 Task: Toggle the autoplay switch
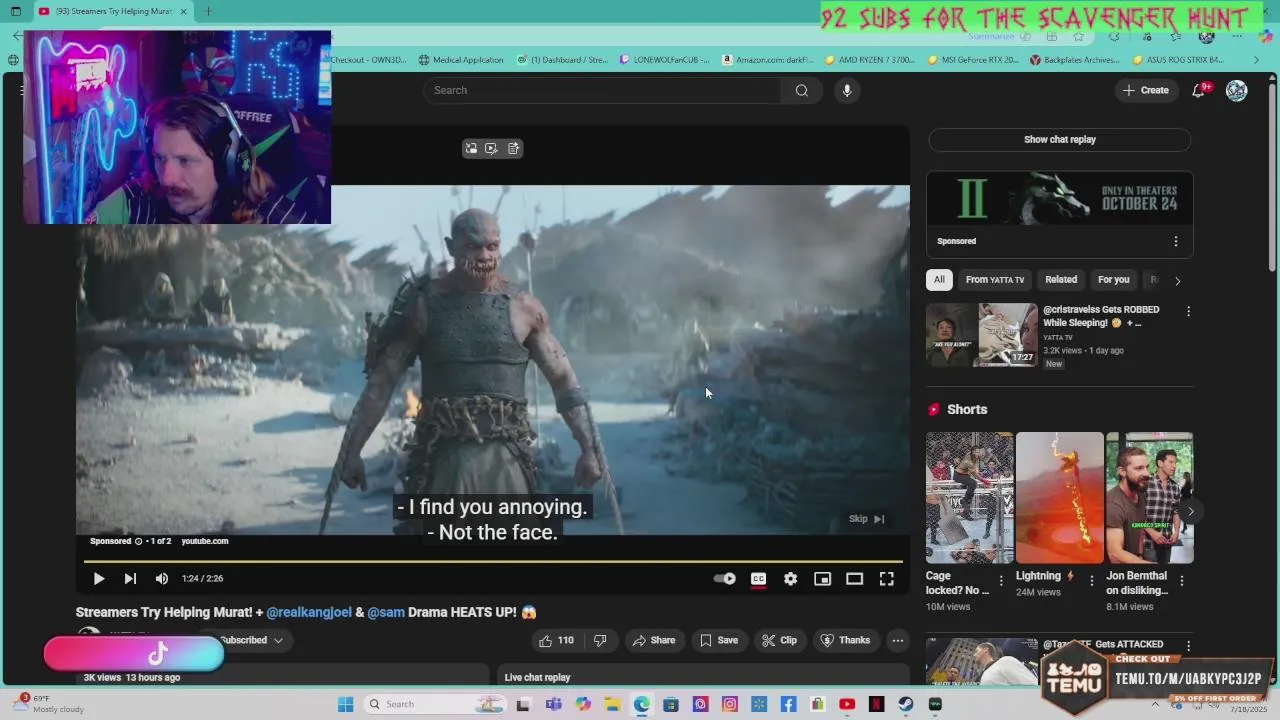(x=725, y=579)
